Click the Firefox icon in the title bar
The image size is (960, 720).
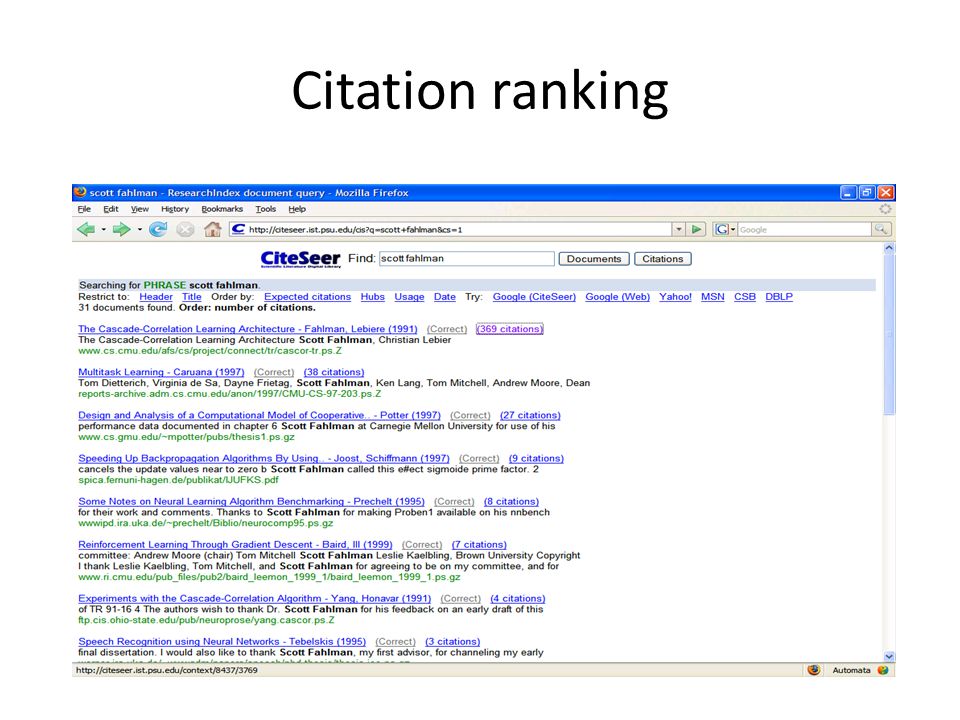[x=80, y=192]
